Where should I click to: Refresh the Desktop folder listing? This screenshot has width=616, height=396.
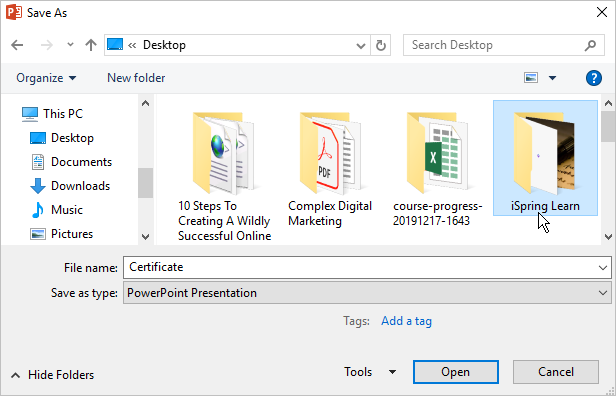coord(380,45)
